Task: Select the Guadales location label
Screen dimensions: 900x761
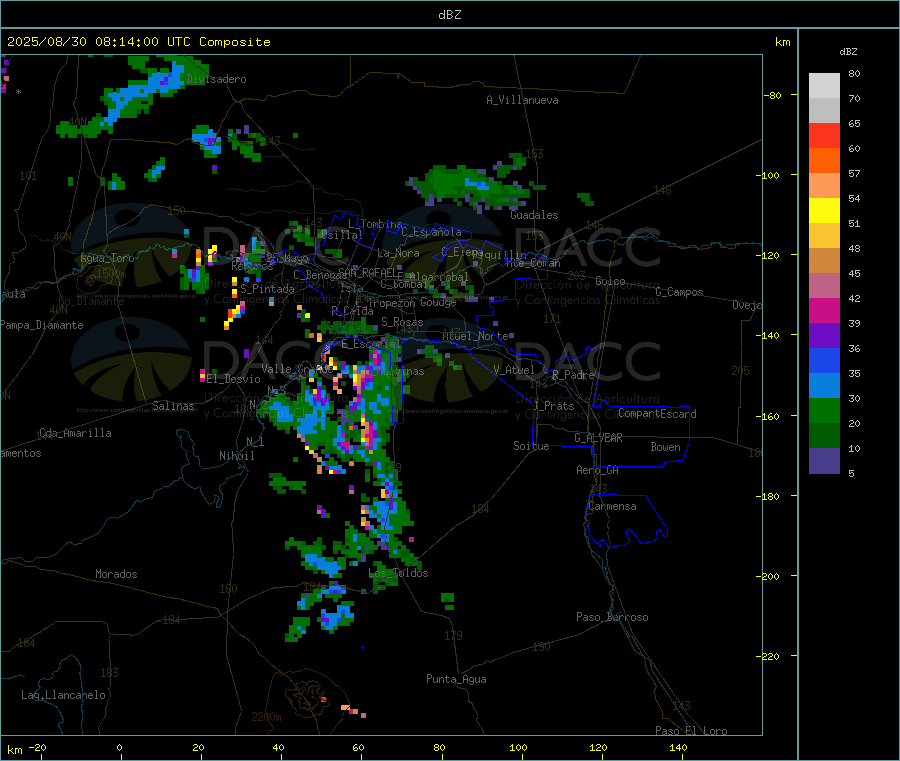Action: [x=534, y=215]
